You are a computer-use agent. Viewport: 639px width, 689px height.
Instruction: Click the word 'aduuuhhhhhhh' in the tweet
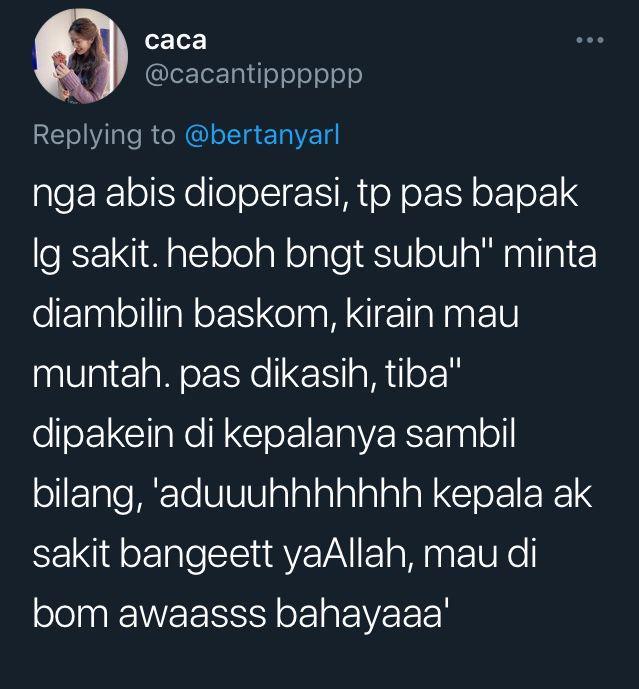click(290, 494)
